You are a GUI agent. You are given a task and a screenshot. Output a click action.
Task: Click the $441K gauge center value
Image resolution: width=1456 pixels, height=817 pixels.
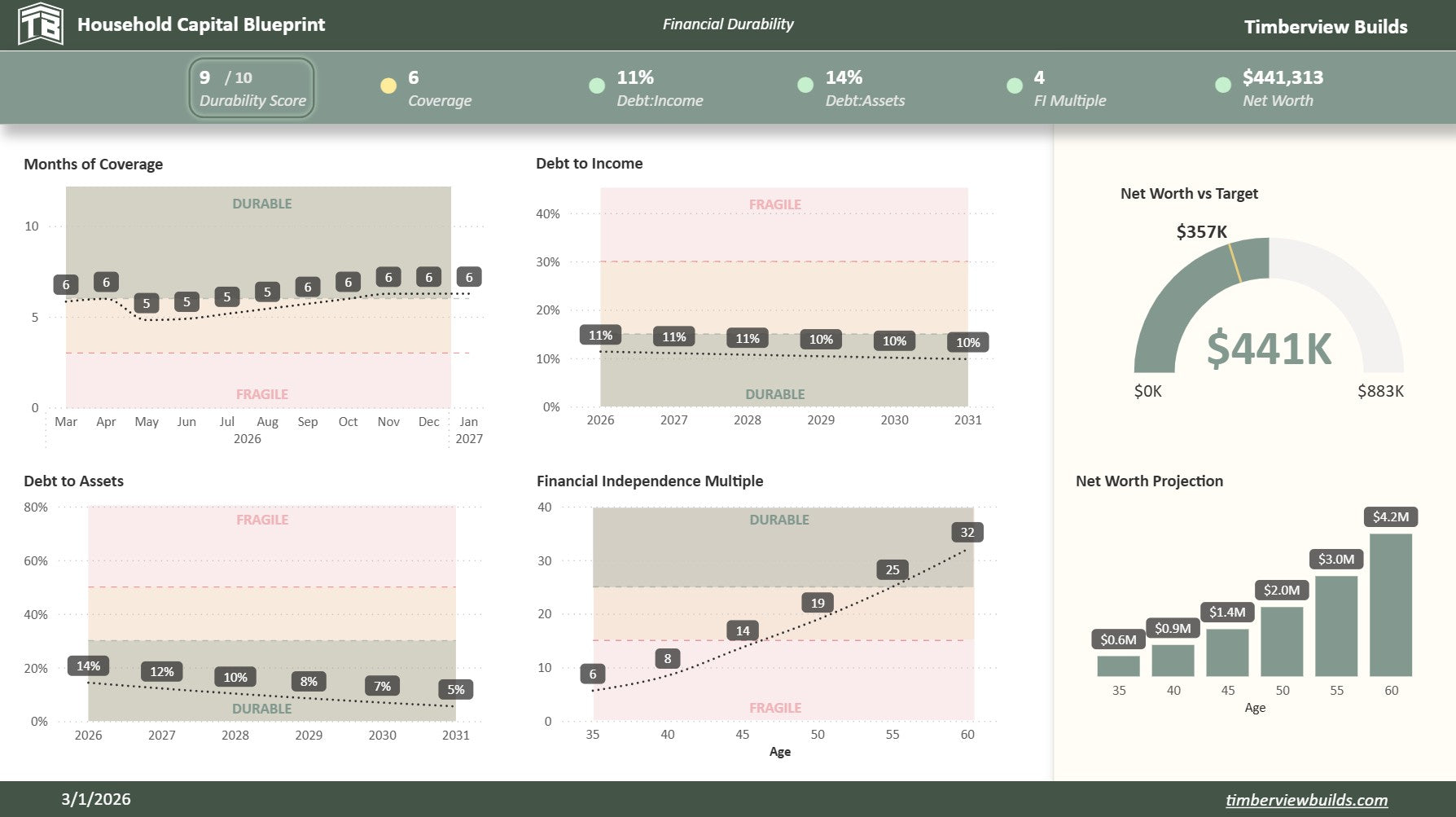click(1268, 349)
